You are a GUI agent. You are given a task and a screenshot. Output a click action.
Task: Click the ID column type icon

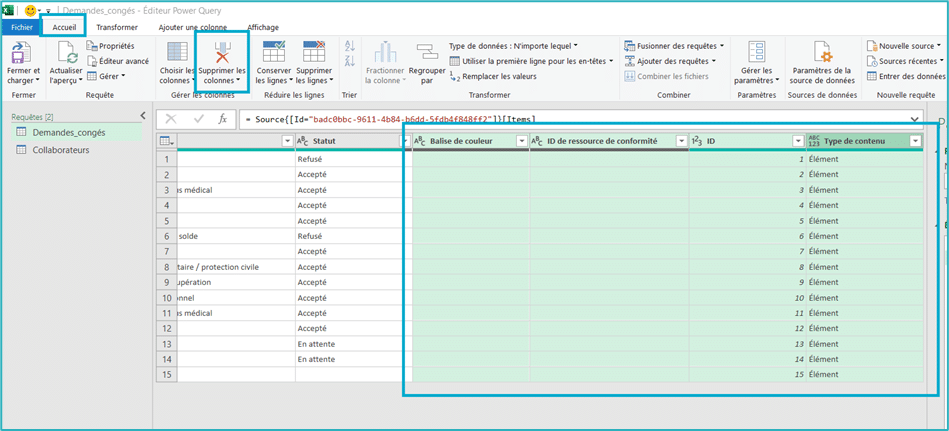point(697,141)
